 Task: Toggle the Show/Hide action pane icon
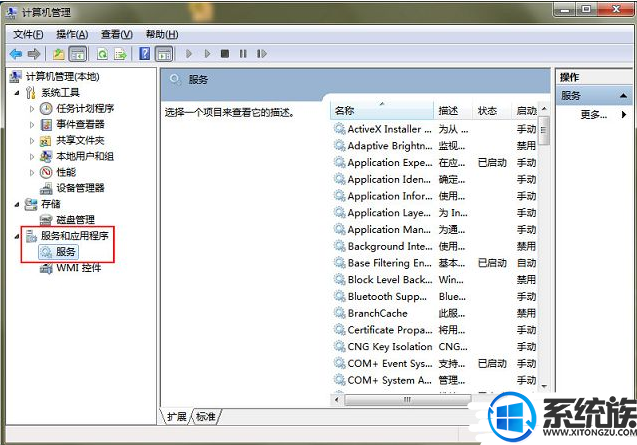click(x=164, y=54)
